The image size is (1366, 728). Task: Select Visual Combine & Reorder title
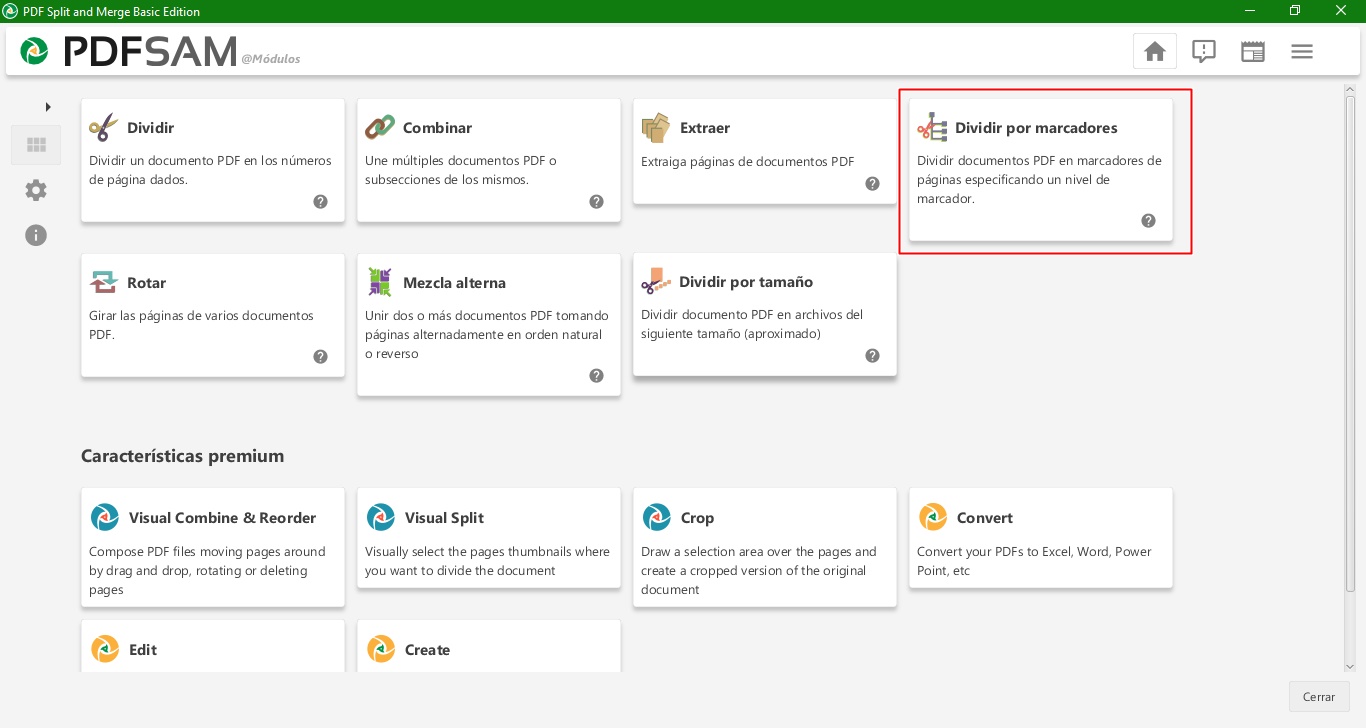[222, 518]
